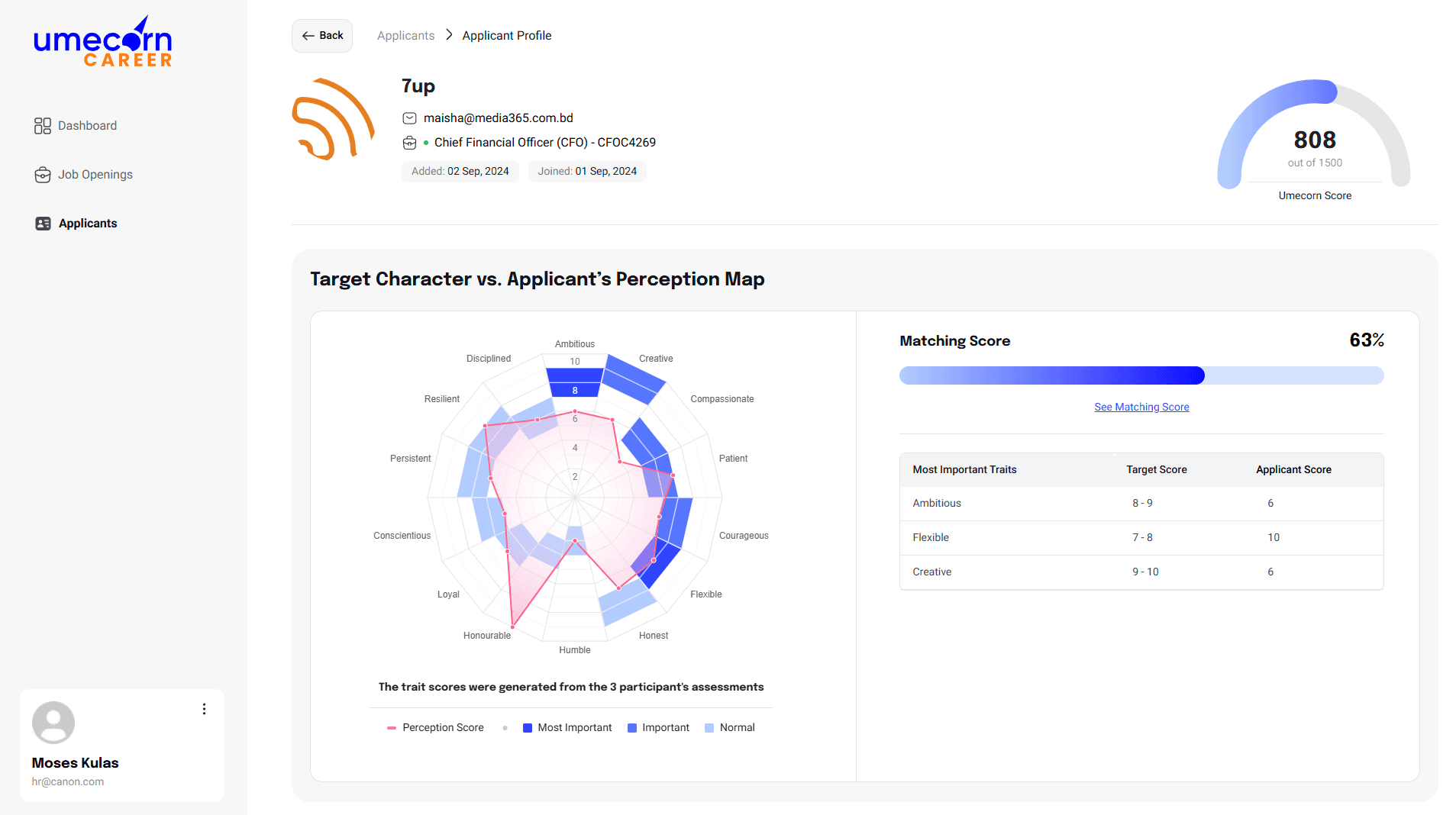Click the Umecorn Career logo
Image resolution: width=1456 pixels, height=815 pixels.
[x=103, y=43]
